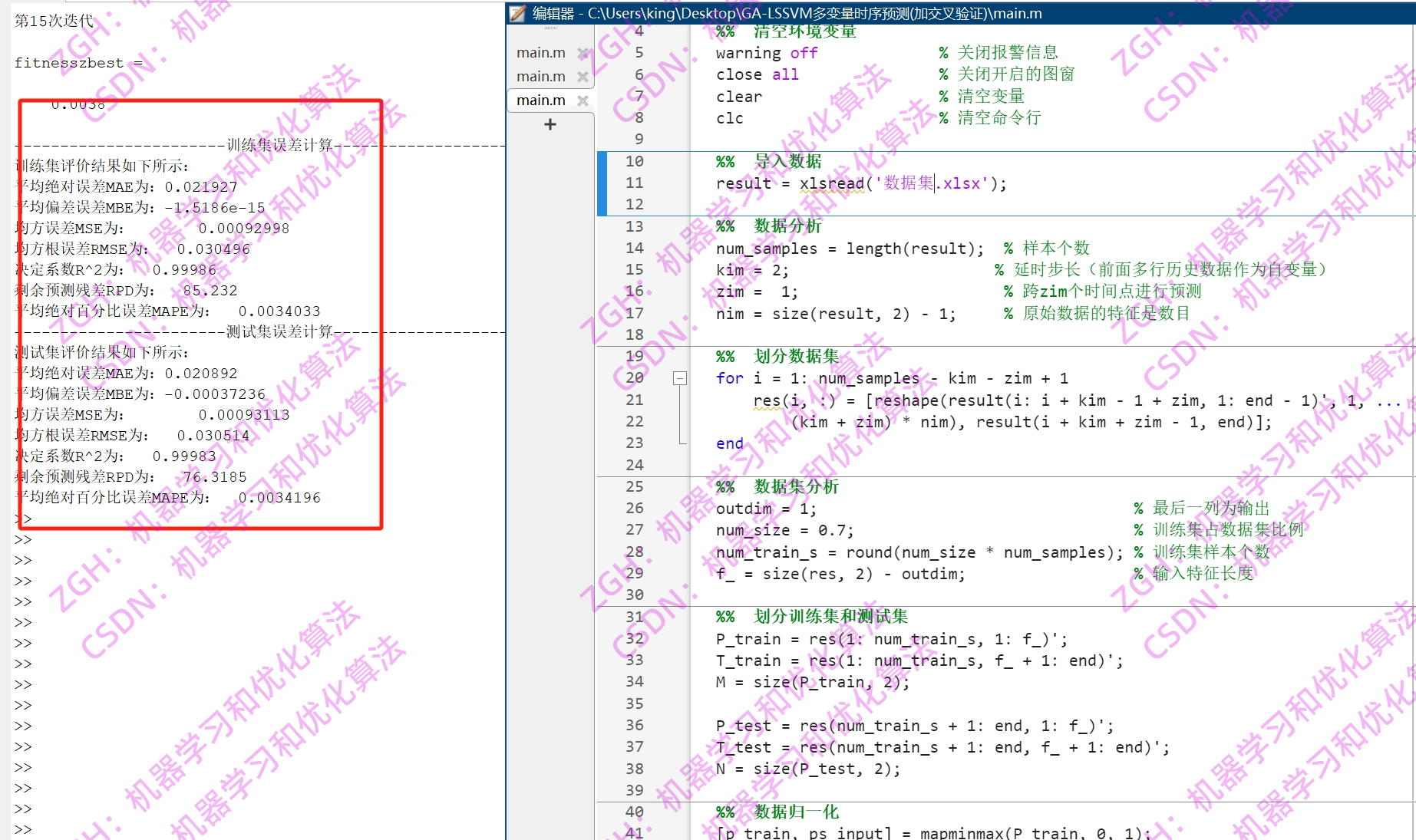Select the '数据集.xlsx' filename string in code
1416x840 pixels.
935,183
